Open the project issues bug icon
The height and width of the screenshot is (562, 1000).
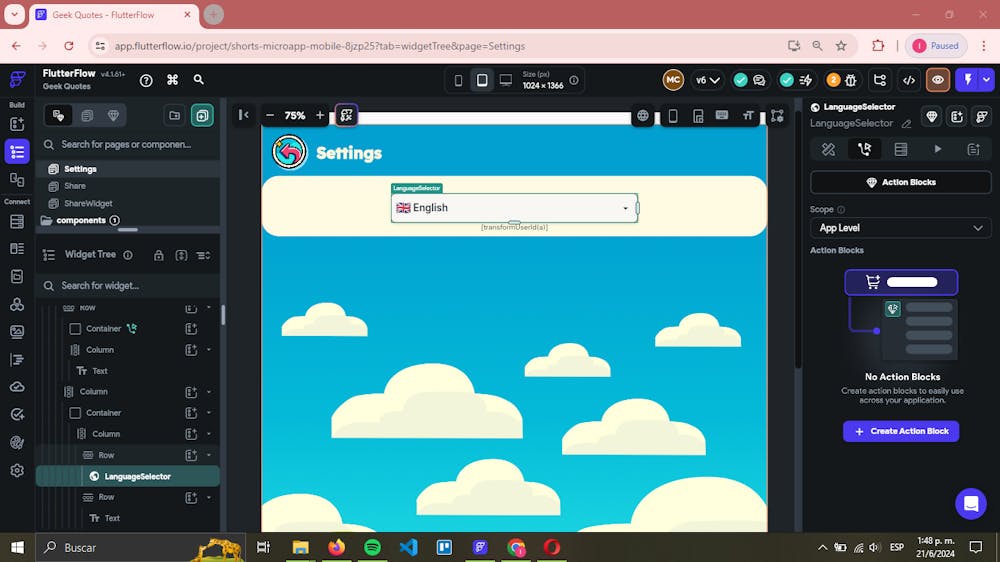(x=851, y=80)
